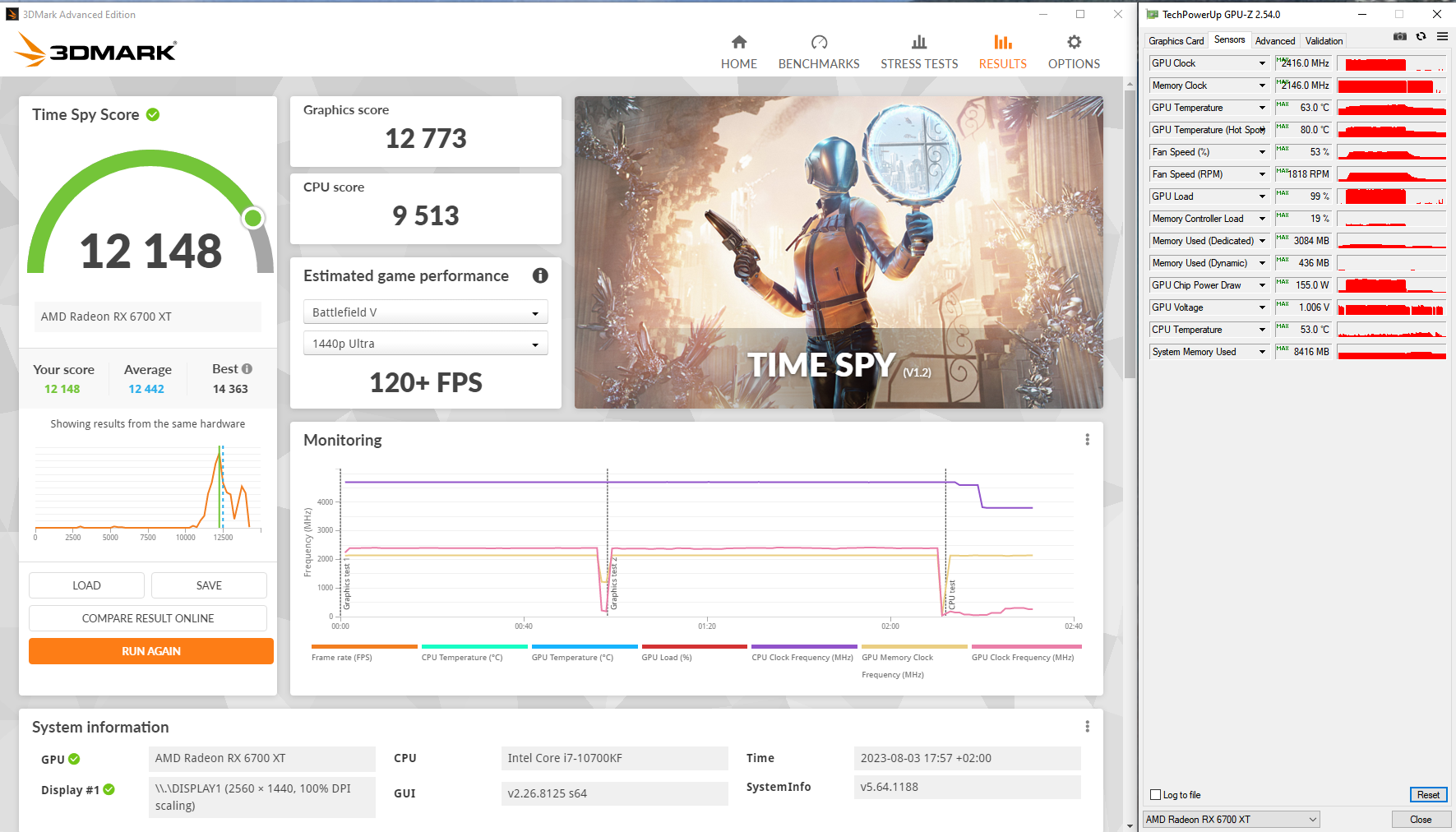This screenshot has height=832, width=1456.
Task: Open the OPTIONS section
Action: 1074,53
